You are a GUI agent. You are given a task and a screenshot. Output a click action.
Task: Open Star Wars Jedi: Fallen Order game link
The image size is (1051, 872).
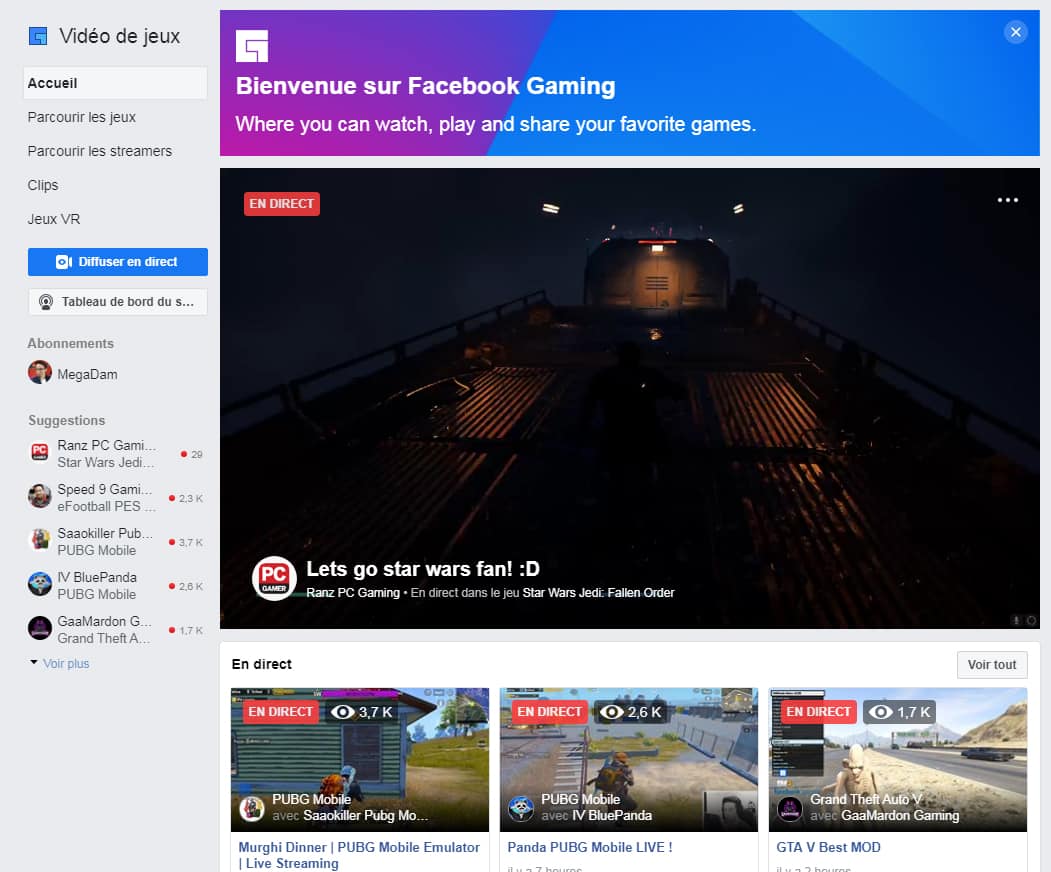599,593
